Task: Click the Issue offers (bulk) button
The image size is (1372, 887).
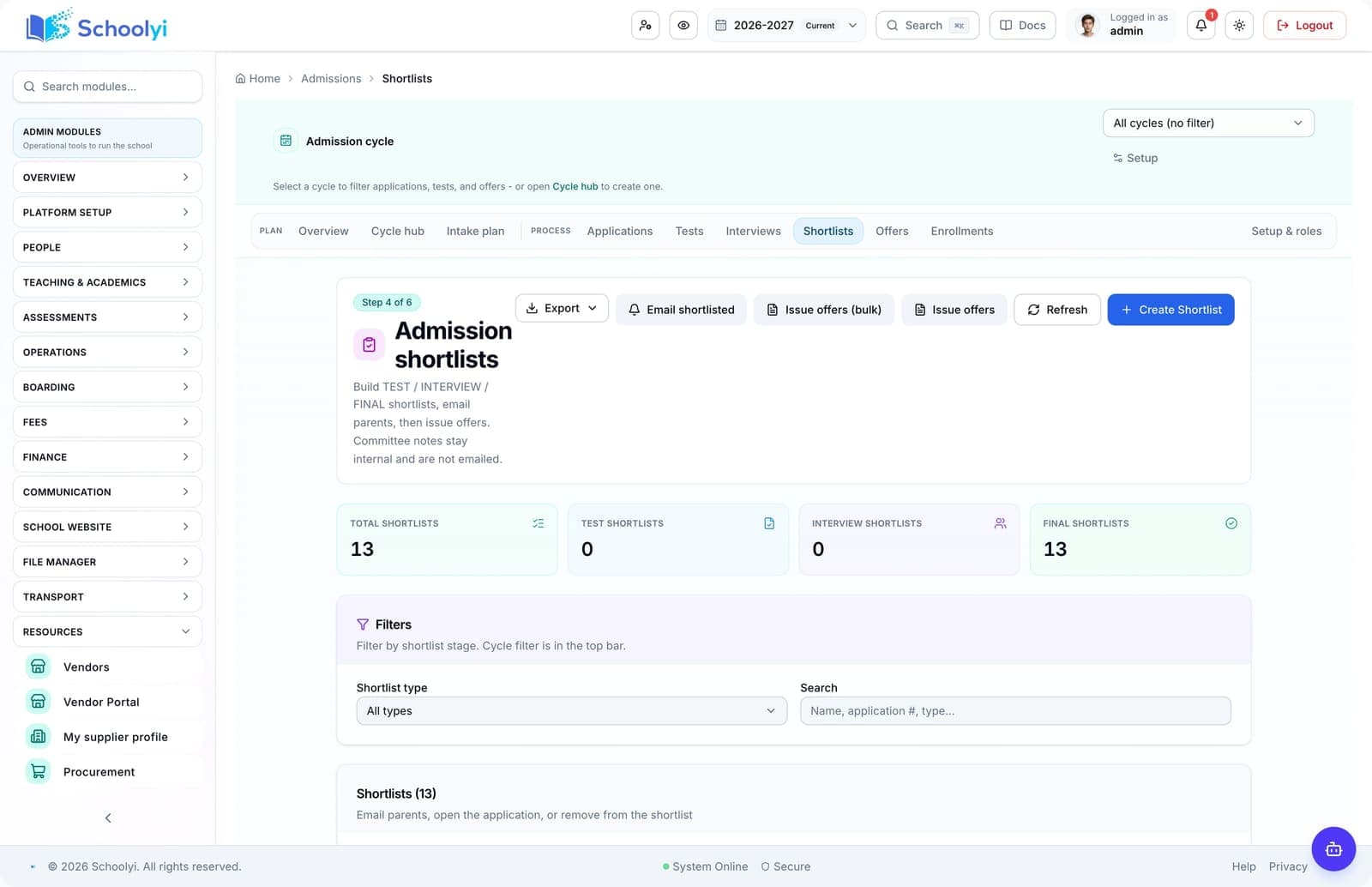Action: 824,310
